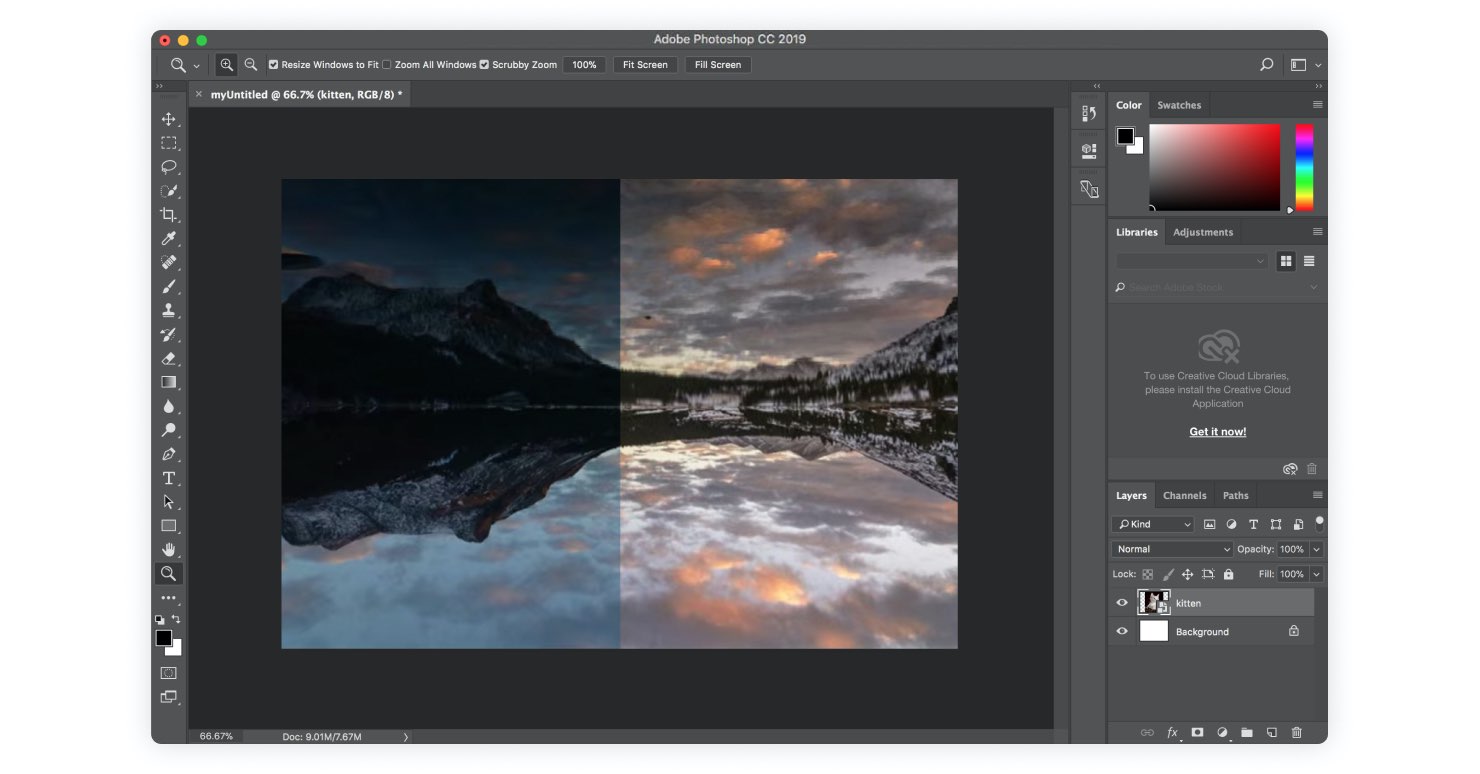The width and height of the screenshot is (1480, 774).
Task: Open the layer Kind filter dropdown
Action: click(1153, 524)
